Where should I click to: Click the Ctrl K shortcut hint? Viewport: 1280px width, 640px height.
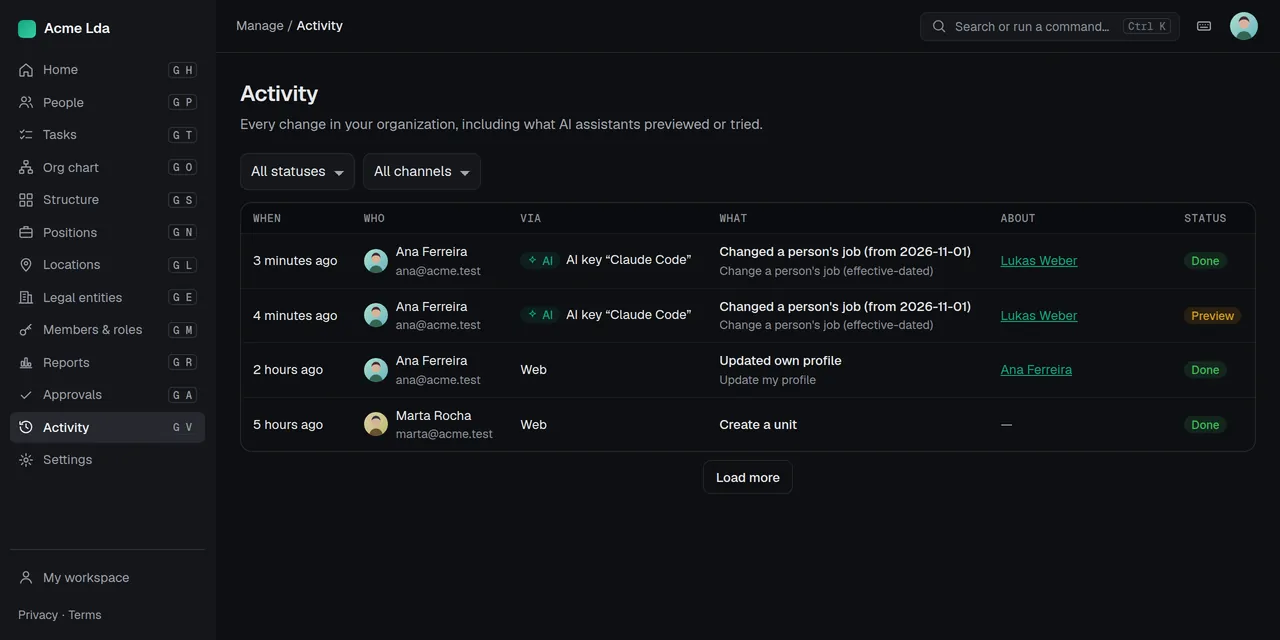1147,27
